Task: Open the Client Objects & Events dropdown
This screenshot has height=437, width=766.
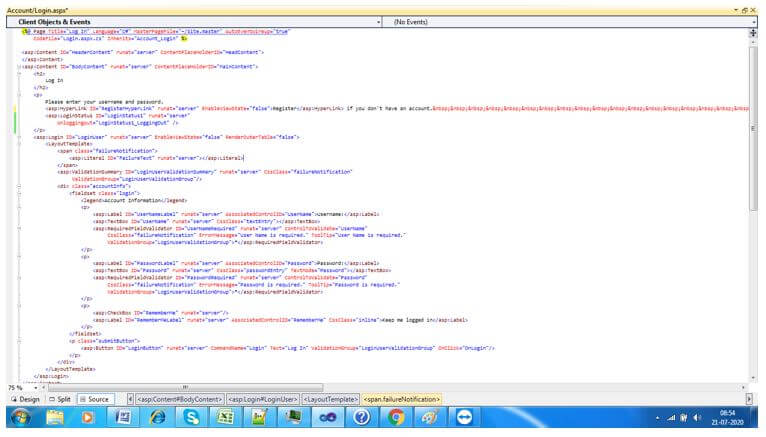Action: pos(378,20)
